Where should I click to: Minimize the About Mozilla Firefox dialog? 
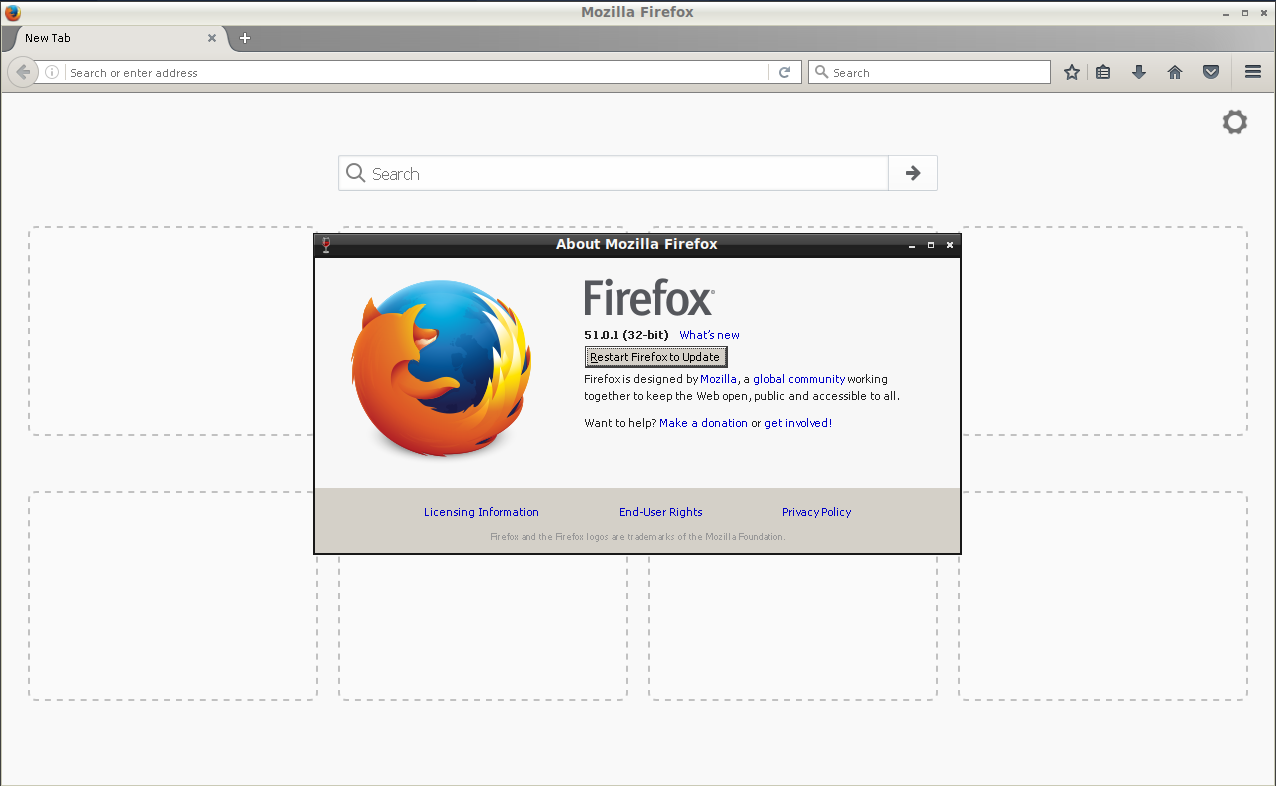pos(912,245)
